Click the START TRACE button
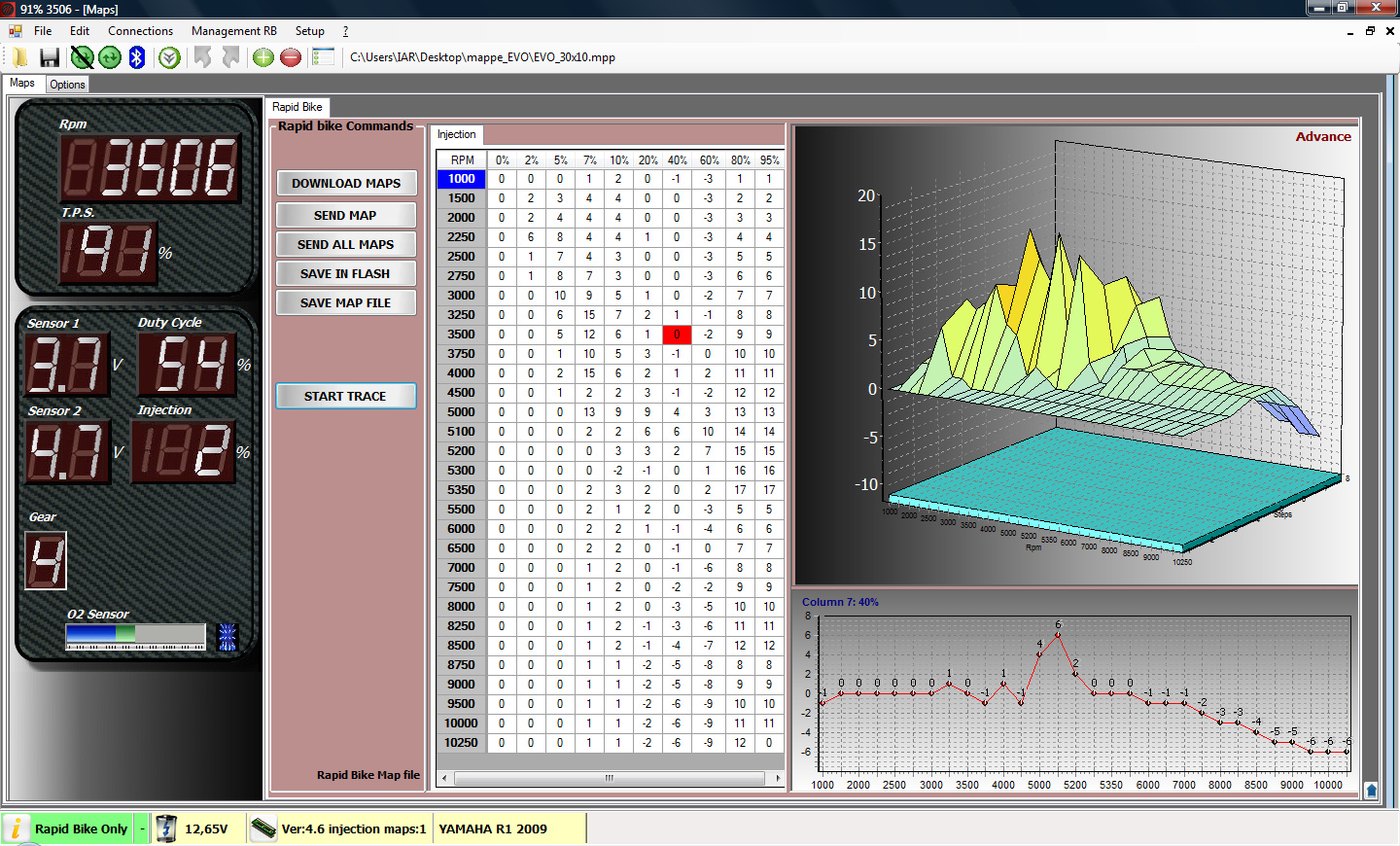The height and width of the screenshot is (846, 1400). [x=345, y=396]
